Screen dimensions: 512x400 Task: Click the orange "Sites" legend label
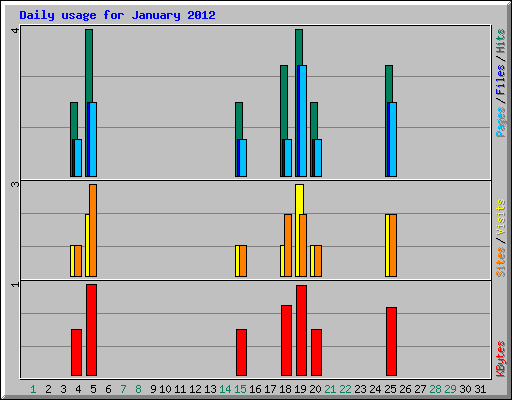[500, 262]
